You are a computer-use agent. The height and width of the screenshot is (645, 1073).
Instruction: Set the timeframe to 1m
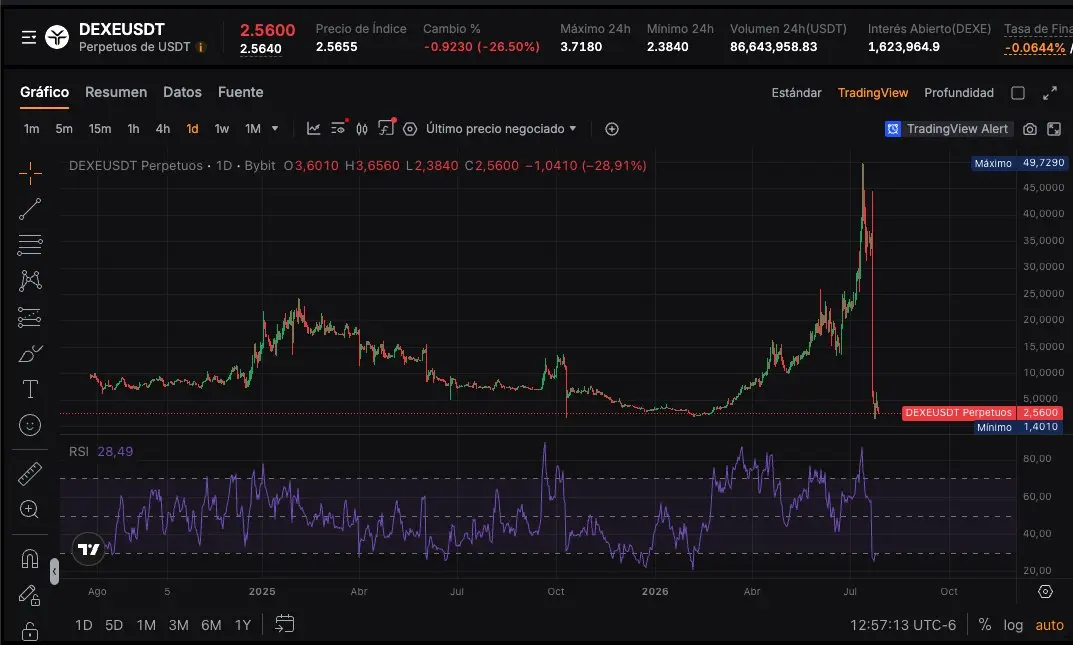(x=31, y=129)
